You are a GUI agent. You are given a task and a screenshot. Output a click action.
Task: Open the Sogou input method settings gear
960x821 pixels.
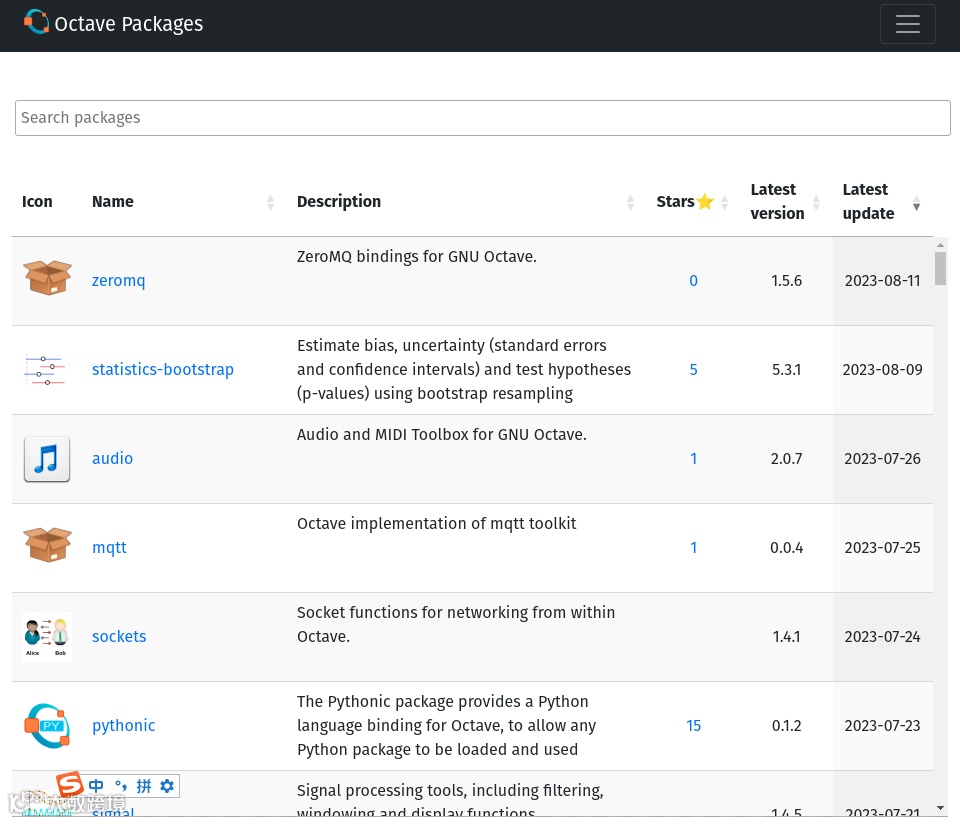[167, 786]
